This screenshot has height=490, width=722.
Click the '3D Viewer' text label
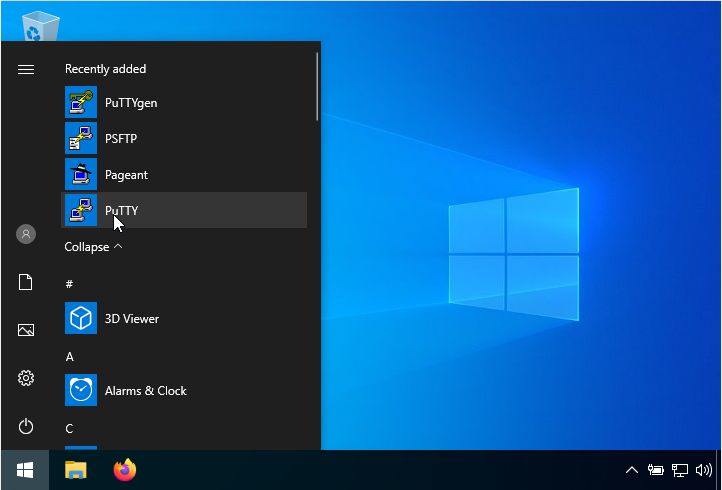click(132, 319)
